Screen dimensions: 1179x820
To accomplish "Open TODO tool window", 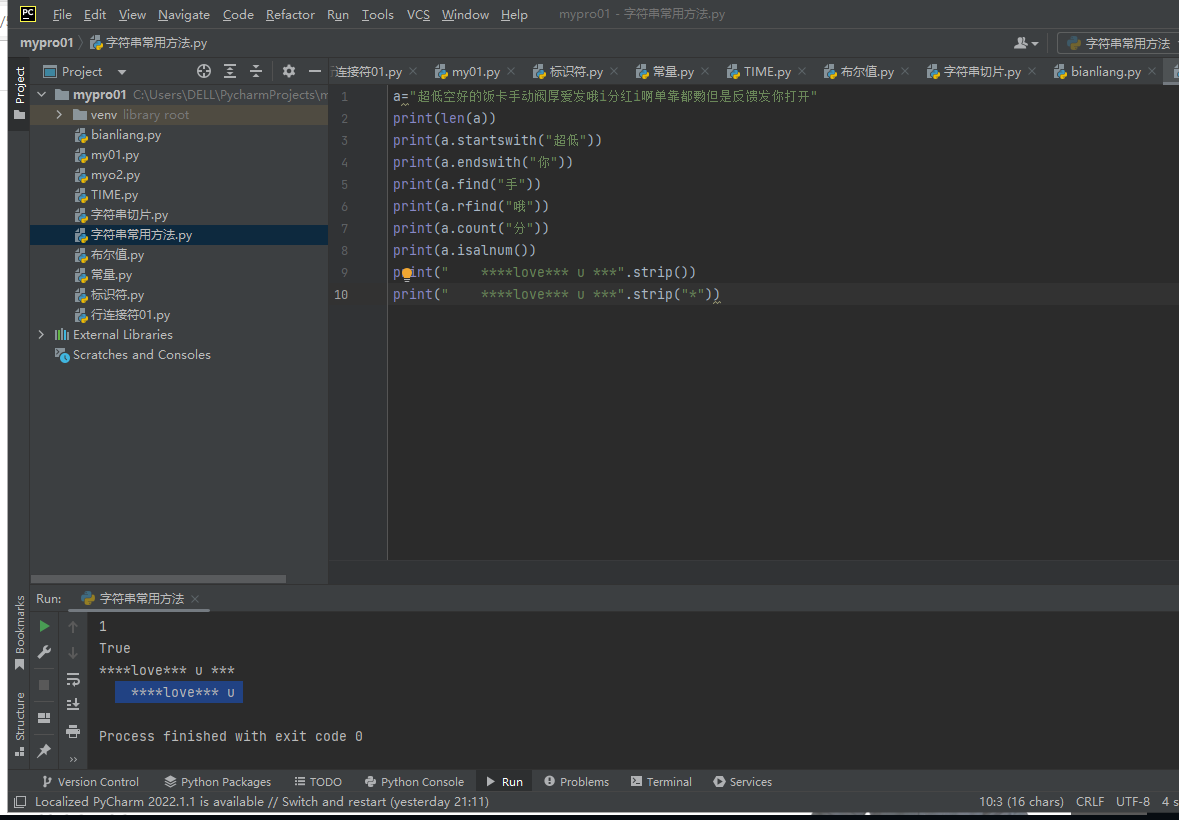I will click(x=318, y=782).
